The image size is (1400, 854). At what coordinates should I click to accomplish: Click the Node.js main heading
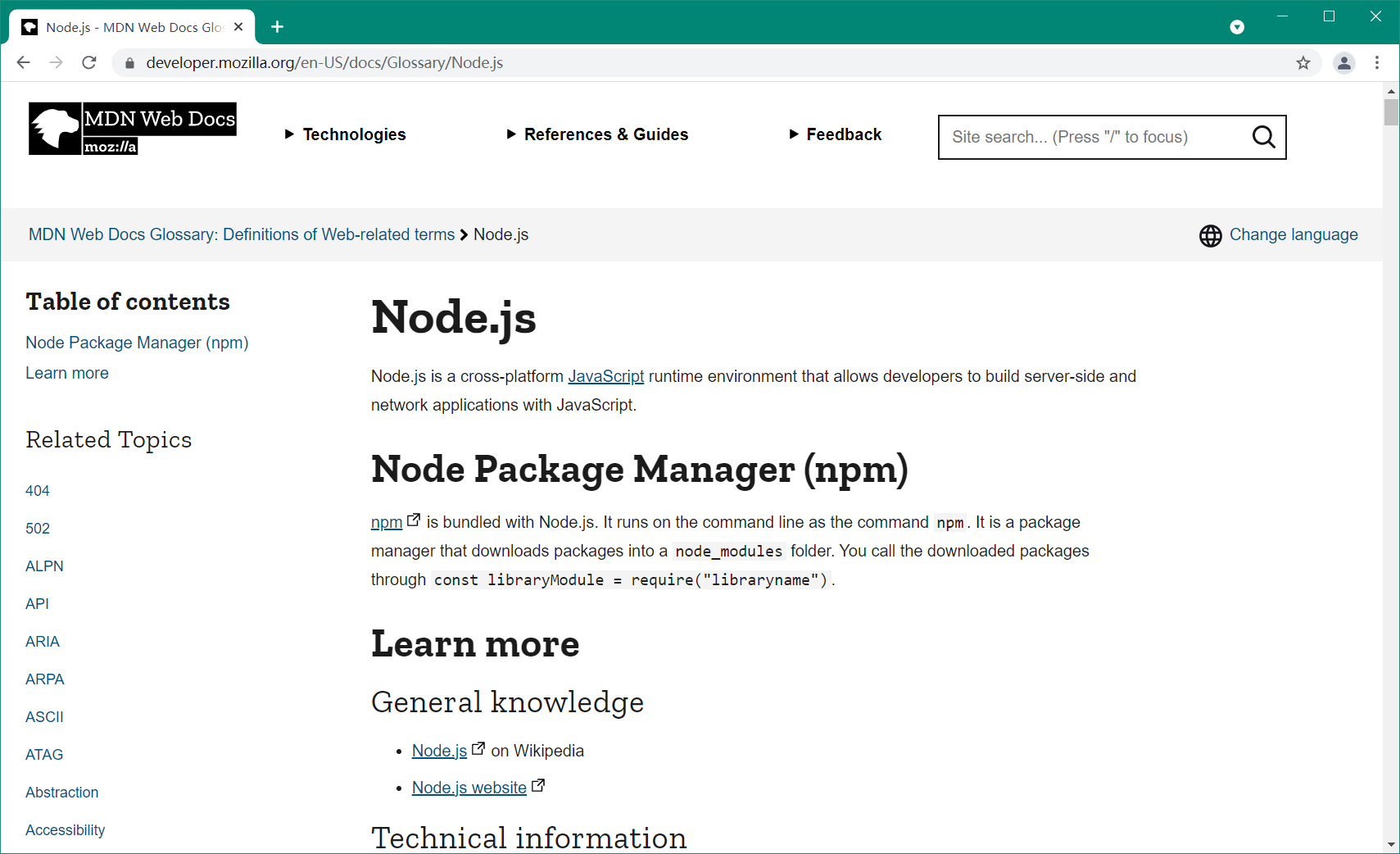pyautogui.click(x=454, y=318)
